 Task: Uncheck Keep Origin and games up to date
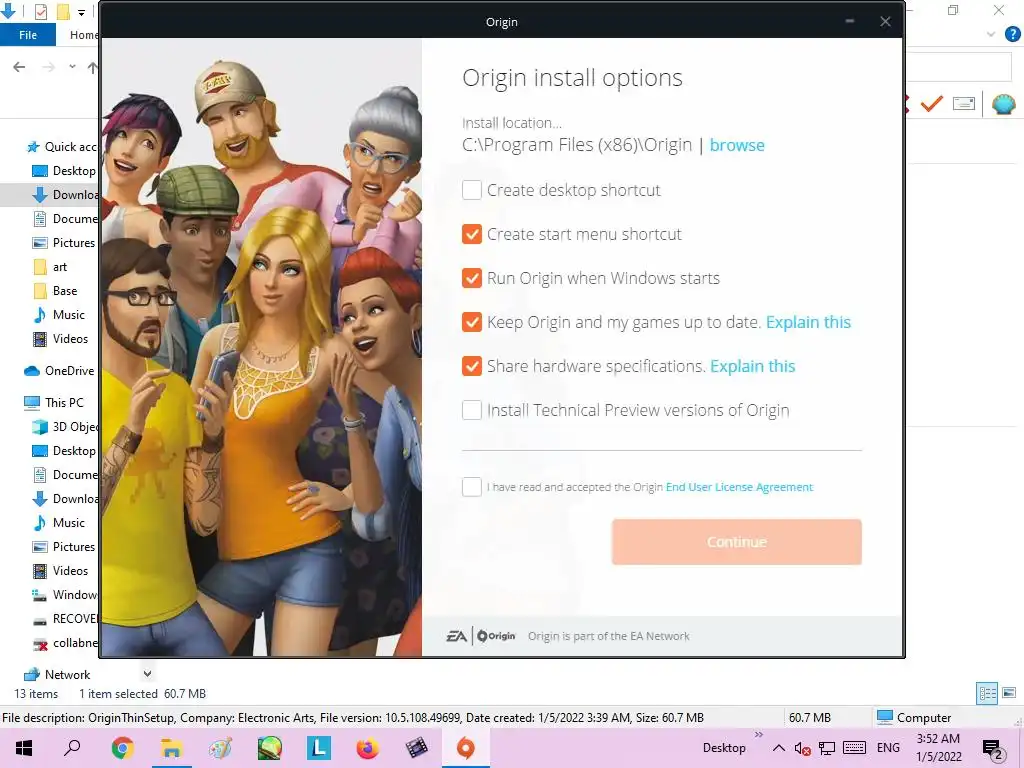[472, 322]
